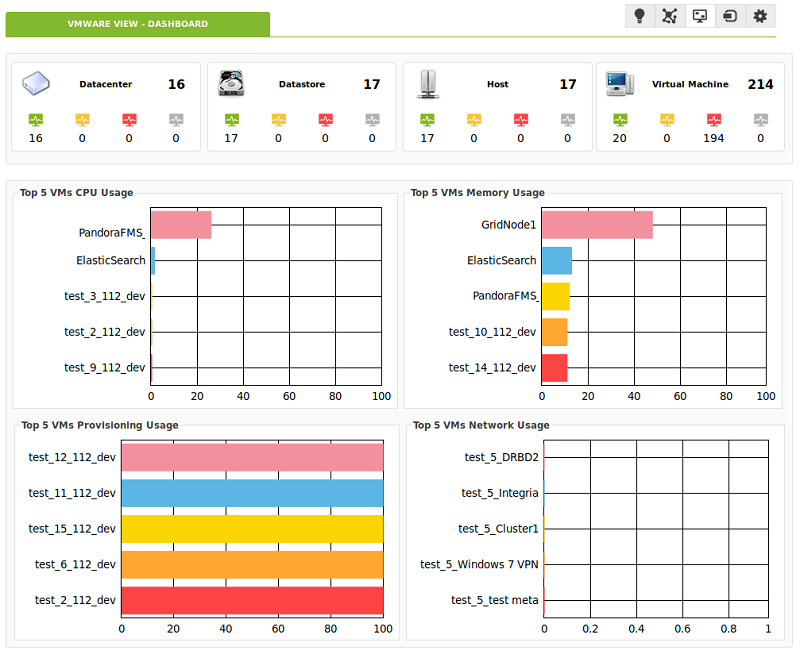Click green OK status icon under Datacenter

point(36,120)
